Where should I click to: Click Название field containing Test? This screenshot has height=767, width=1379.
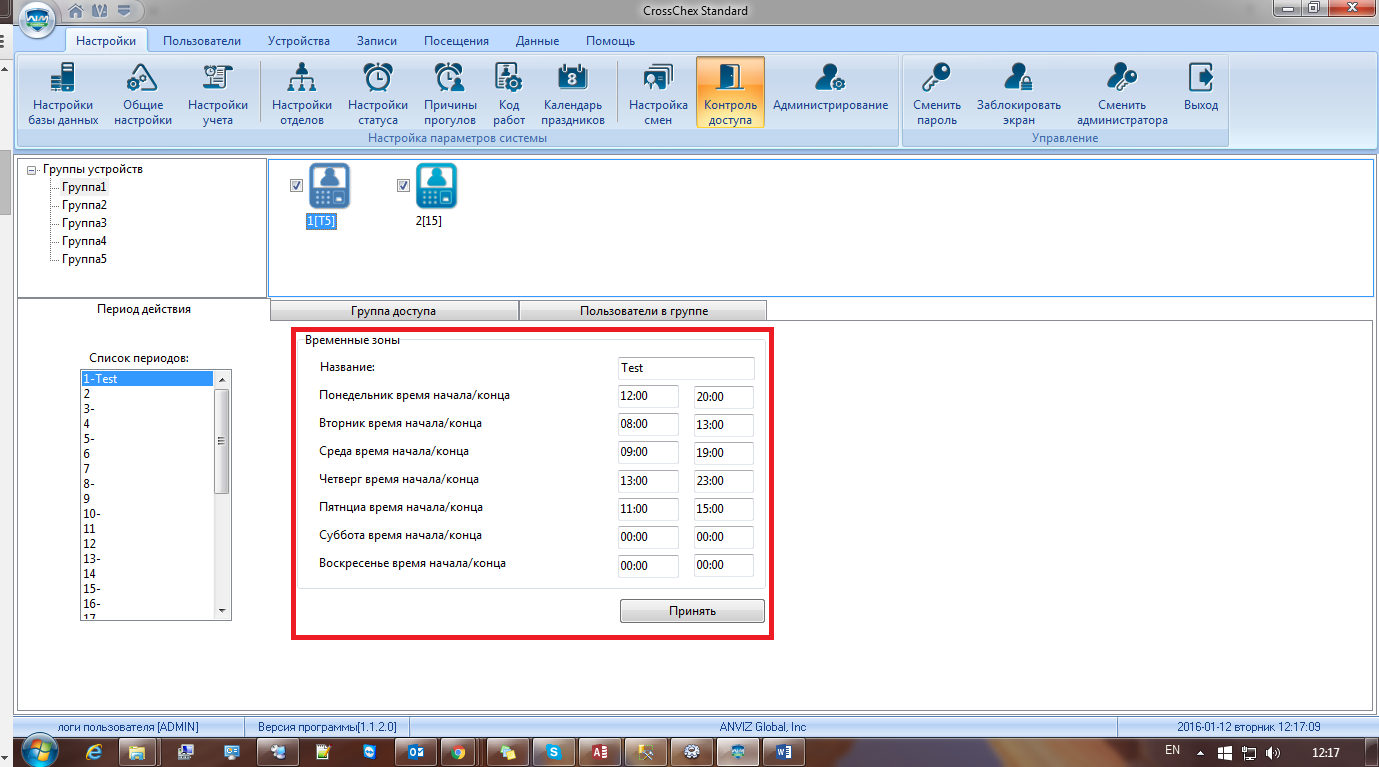(686, 368)
